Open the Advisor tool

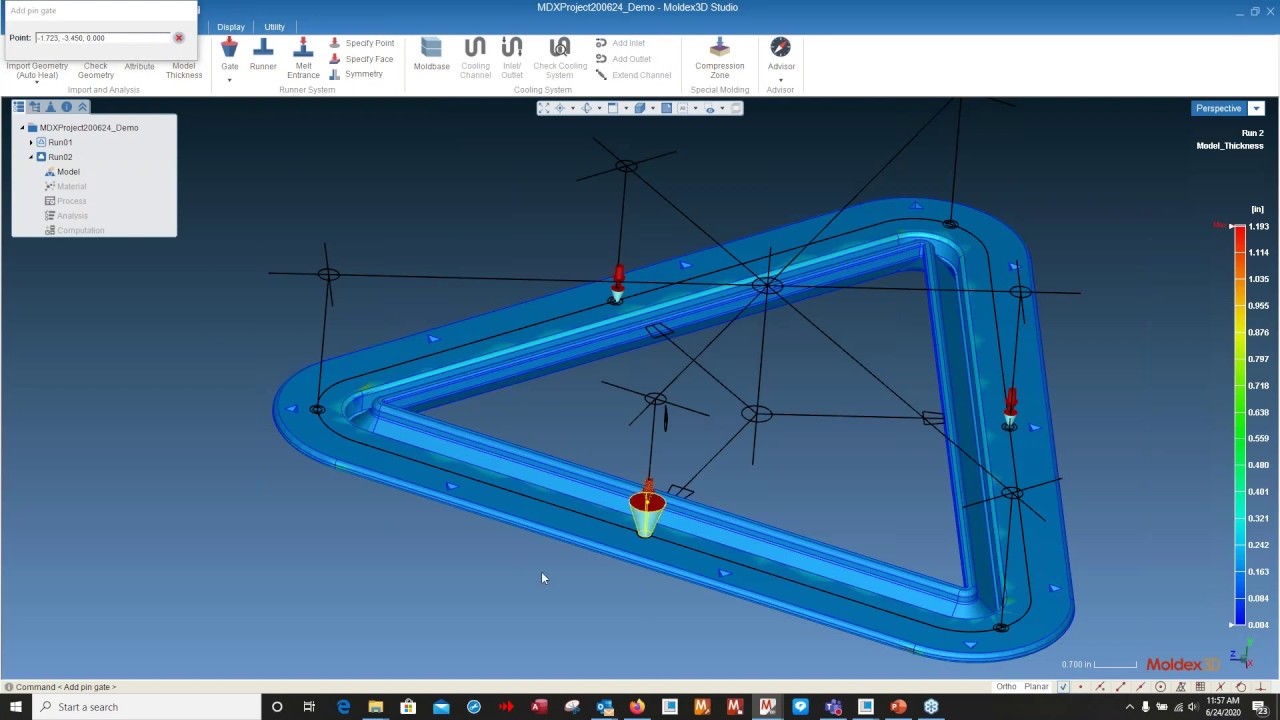coord(781,54)
